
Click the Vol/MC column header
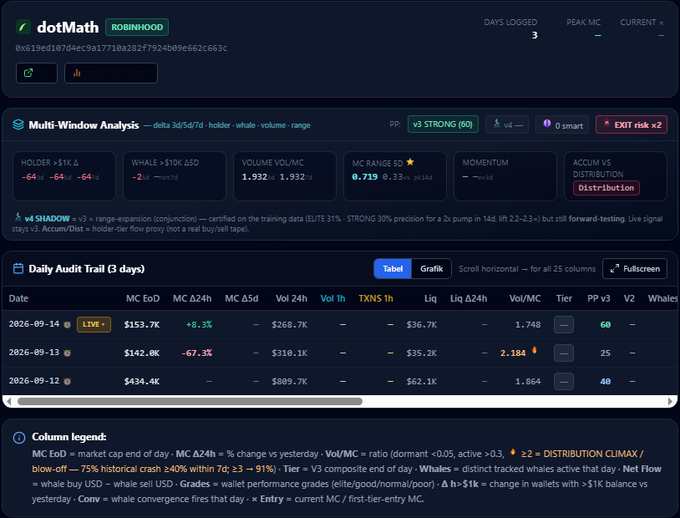(525, 298)
